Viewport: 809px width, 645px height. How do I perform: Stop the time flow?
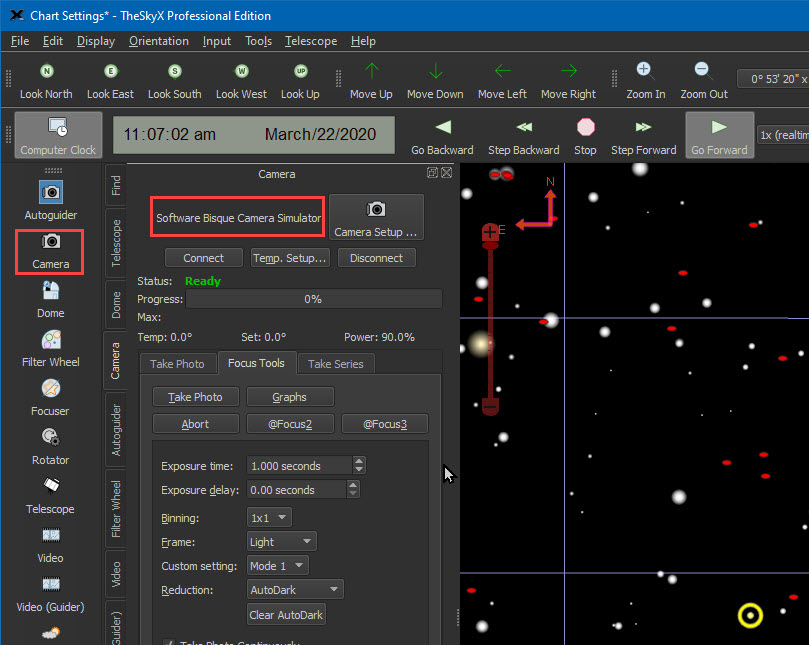coord(585,136)
